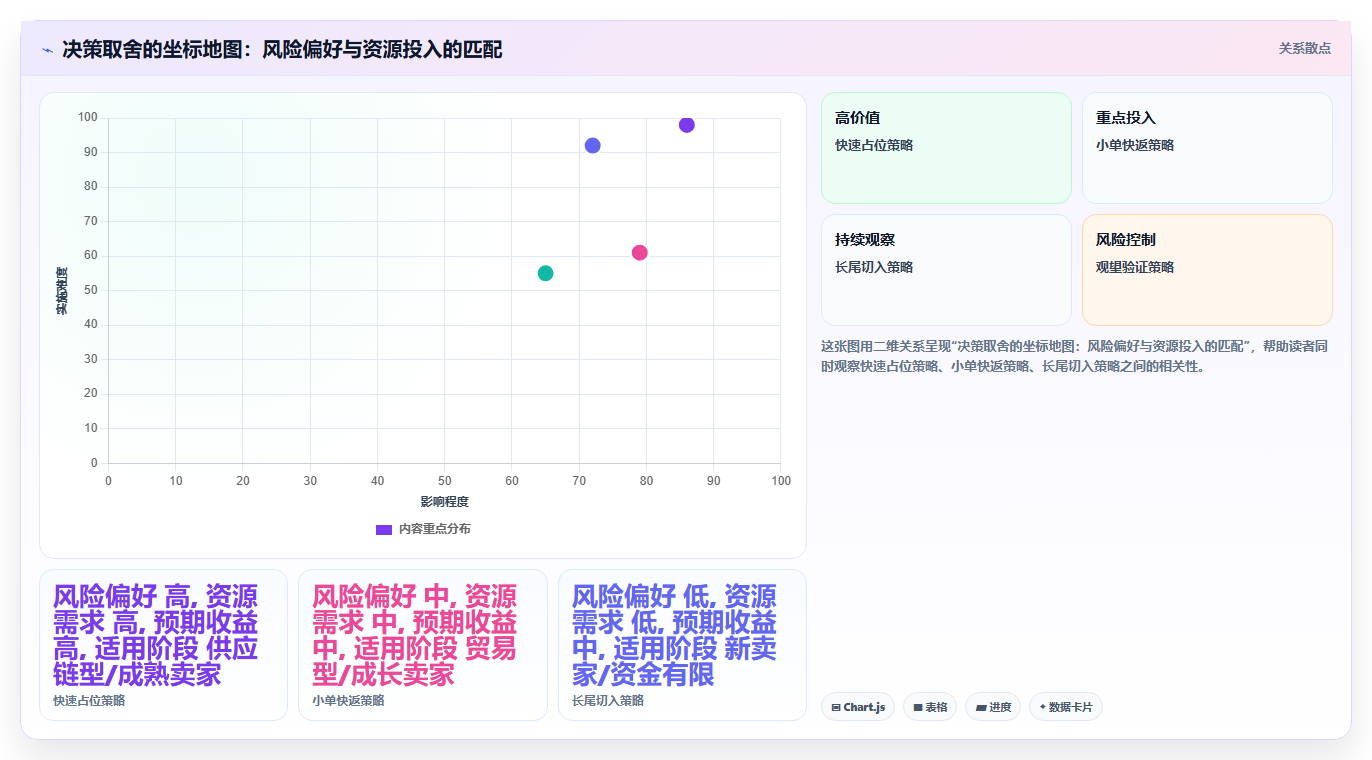Click the 影响程度 x-axis title

point(444,502)
